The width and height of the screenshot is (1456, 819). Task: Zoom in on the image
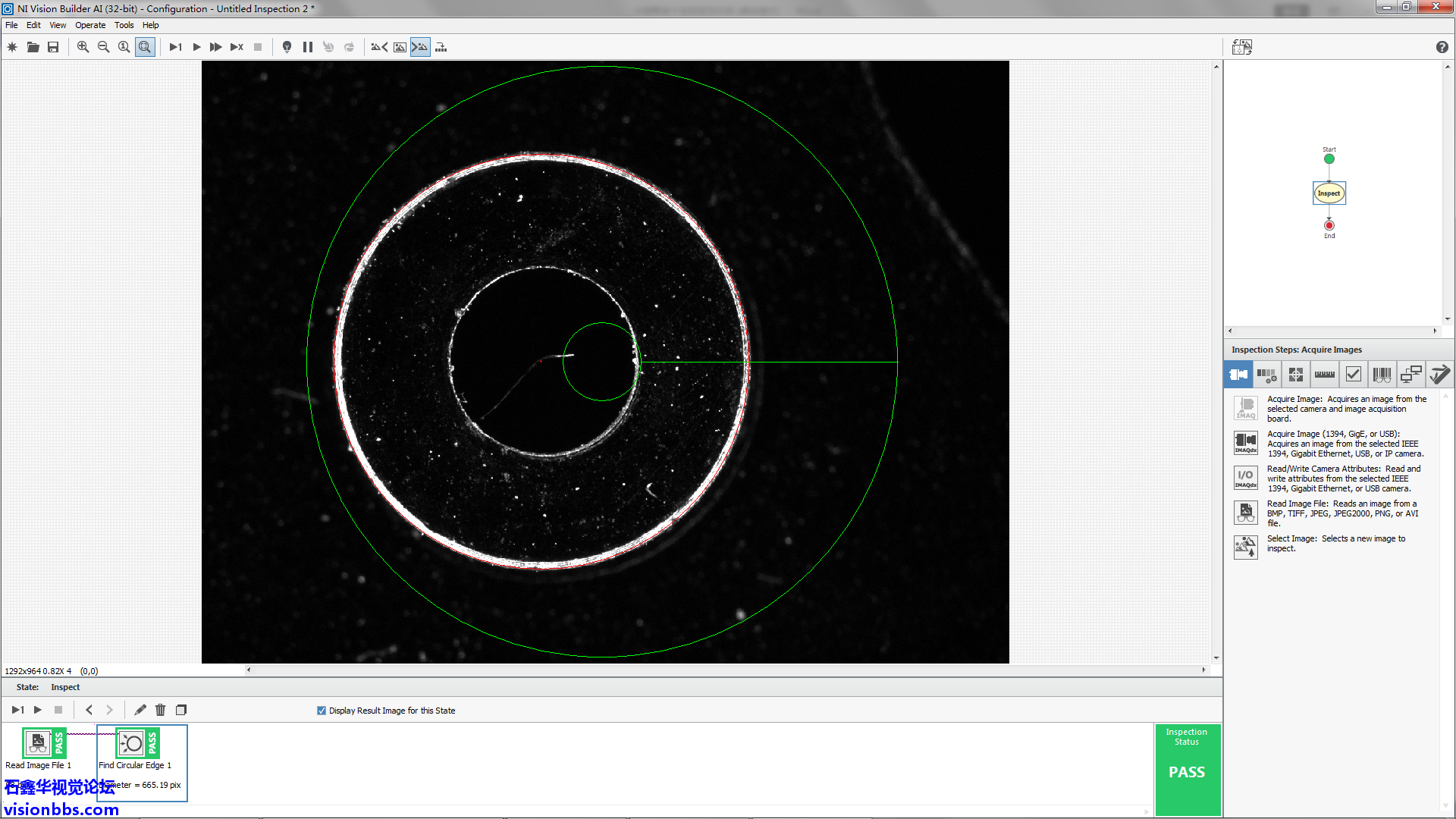[83, 47]
